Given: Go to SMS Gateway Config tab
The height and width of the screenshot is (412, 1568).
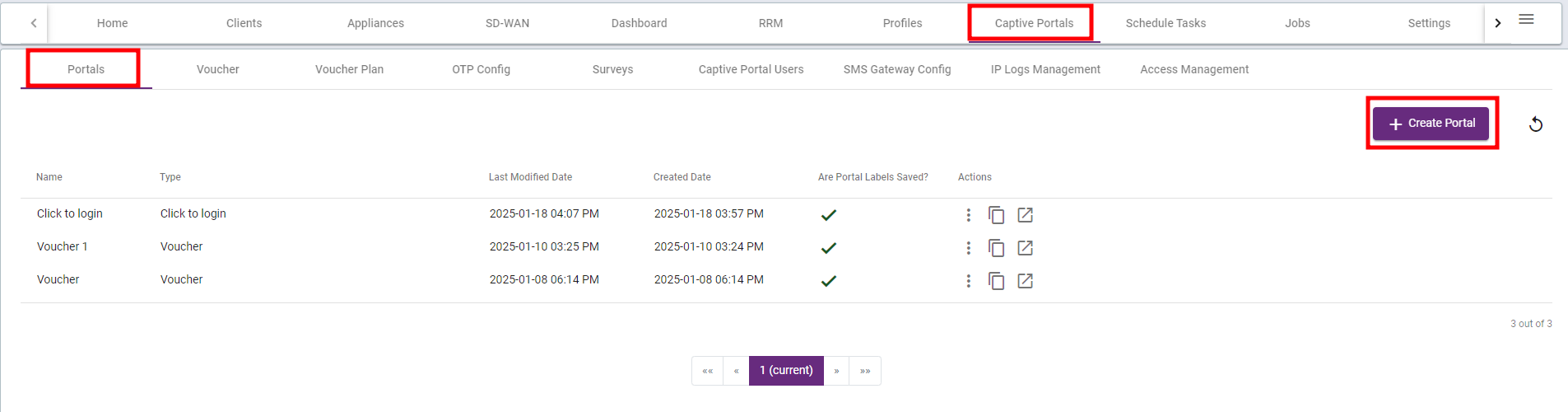Looking at the screenshot, I should coord(896,69).
